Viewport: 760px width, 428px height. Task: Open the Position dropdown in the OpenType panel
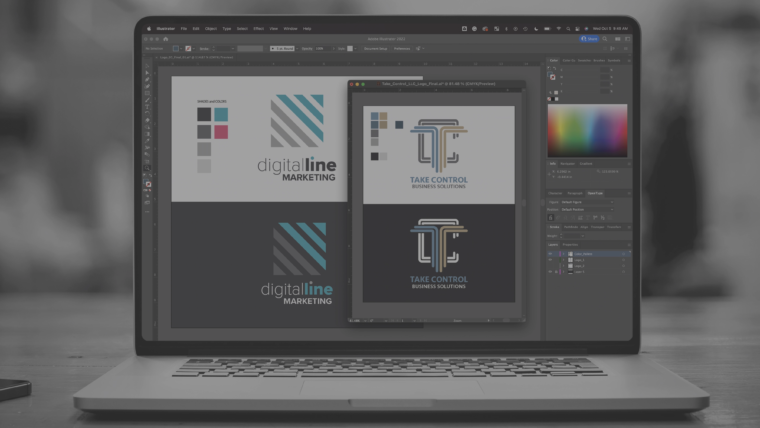tap(588, 209)
